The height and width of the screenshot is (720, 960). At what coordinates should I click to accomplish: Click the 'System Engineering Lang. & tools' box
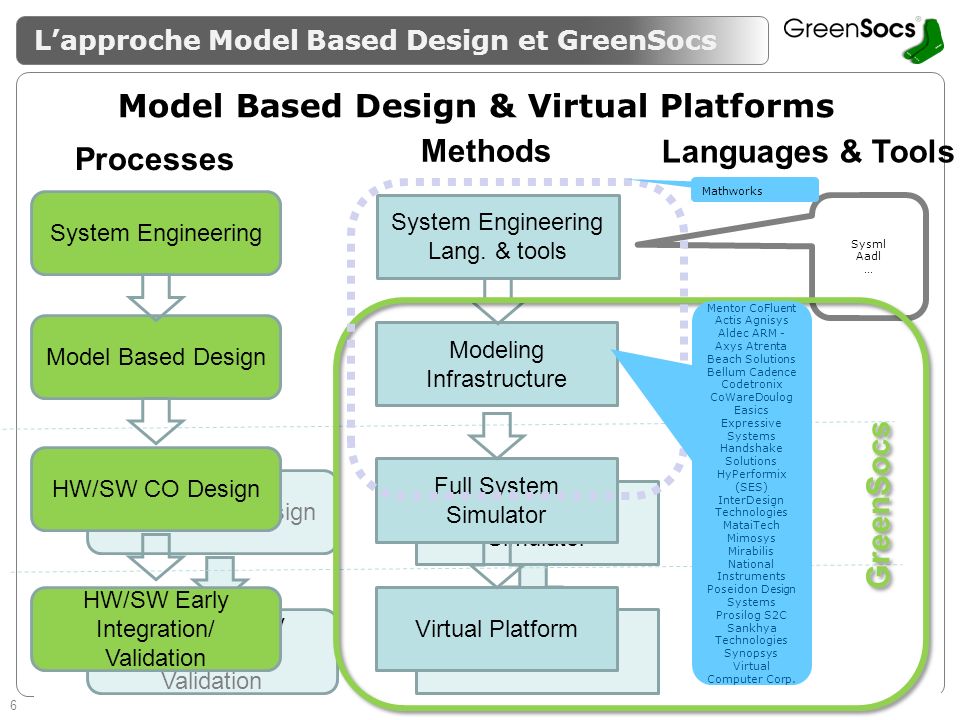pos(498,237)
